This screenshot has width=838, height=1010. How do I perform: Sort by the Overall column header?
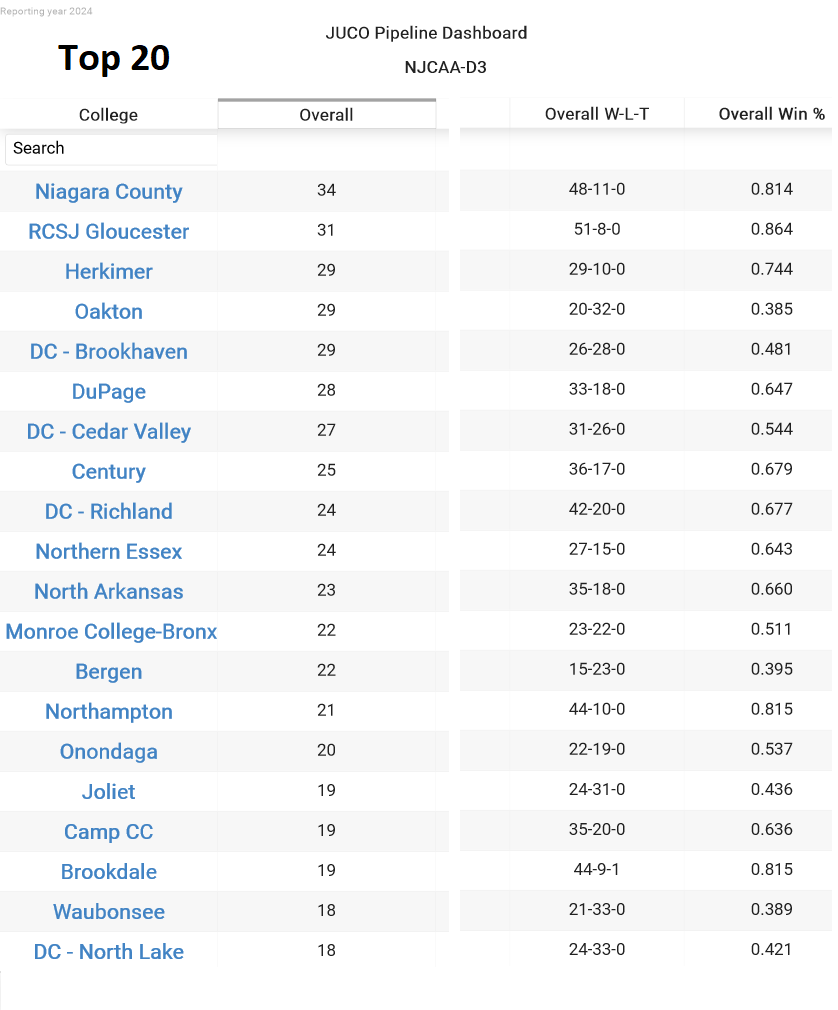pyautogui.click(x=327, y=115)
